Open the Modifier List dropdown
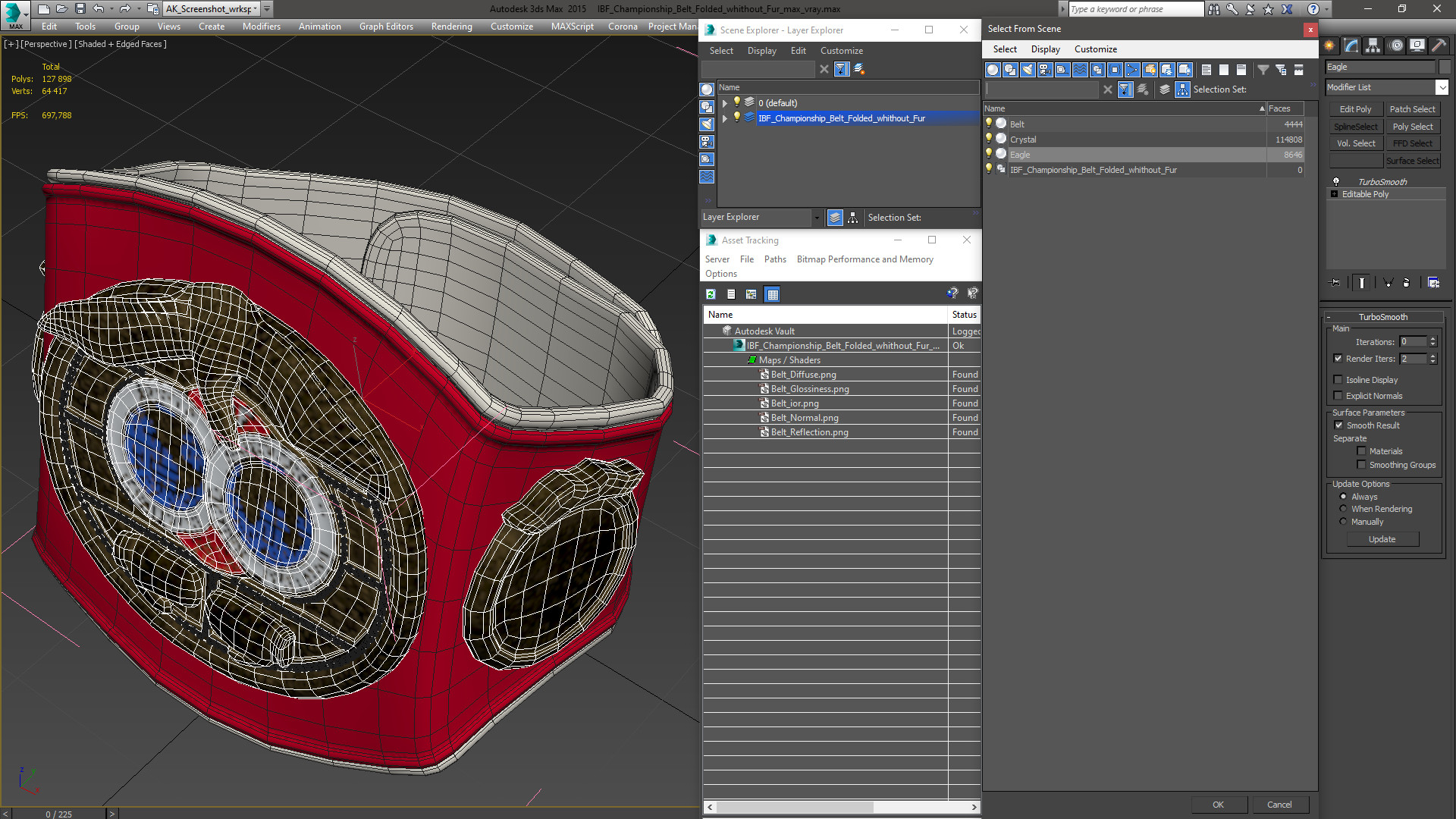 [x=1442, y=87]
